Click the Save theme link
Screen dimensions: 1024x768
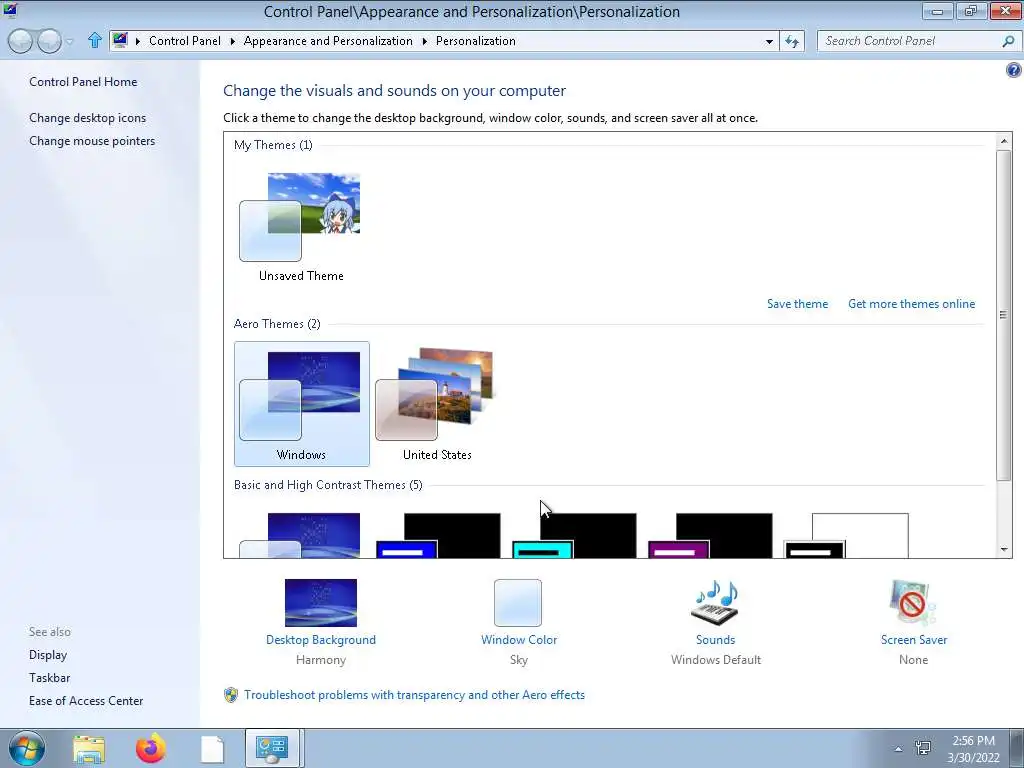tap(797, 304)
